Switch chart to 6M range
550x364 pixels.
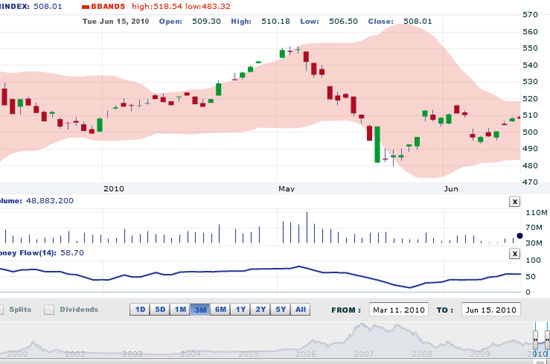[x=220, y=310]
